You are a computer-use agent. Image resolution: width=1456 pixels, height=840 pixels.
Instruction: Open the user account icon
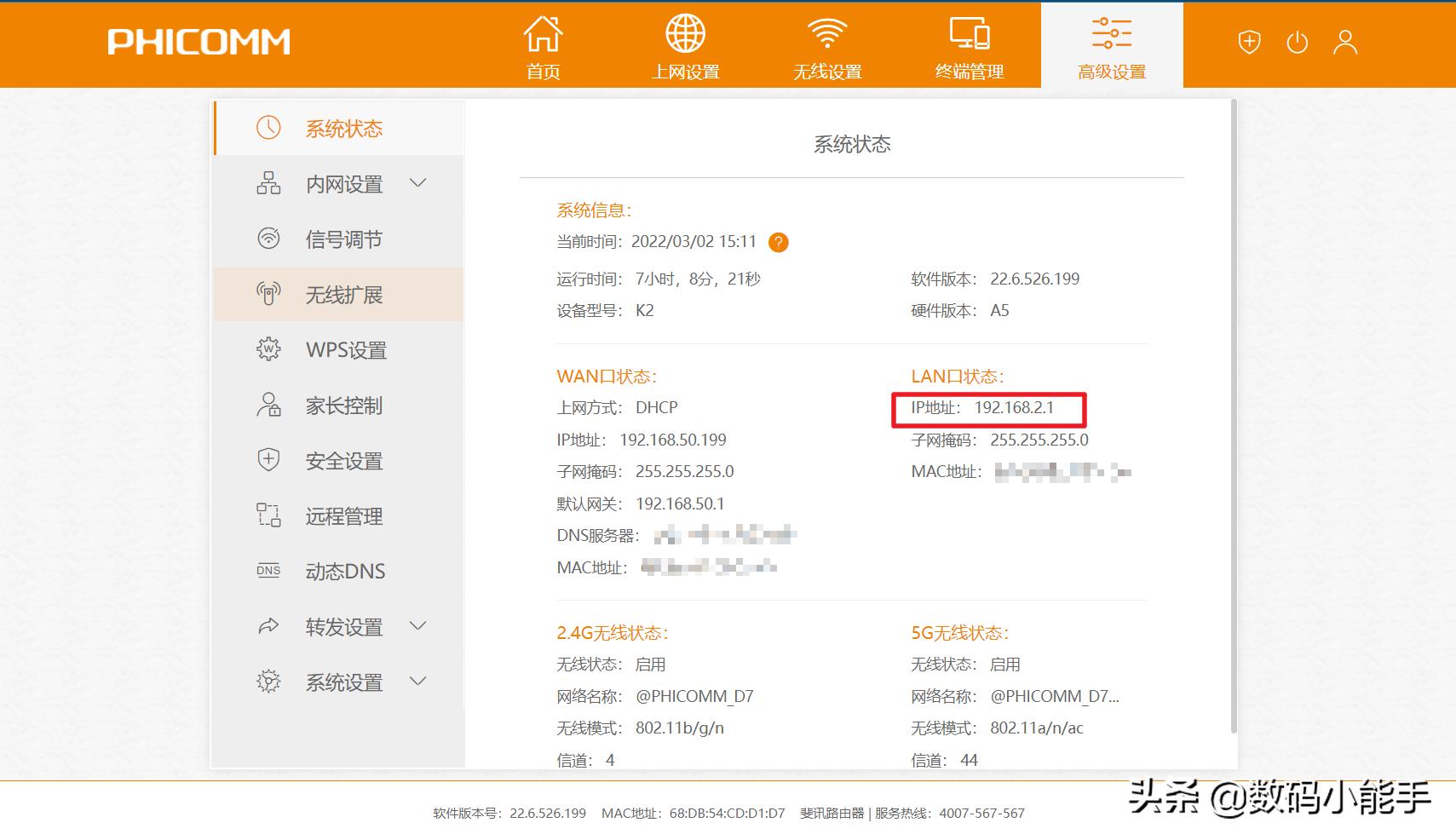pos(1344,41)
